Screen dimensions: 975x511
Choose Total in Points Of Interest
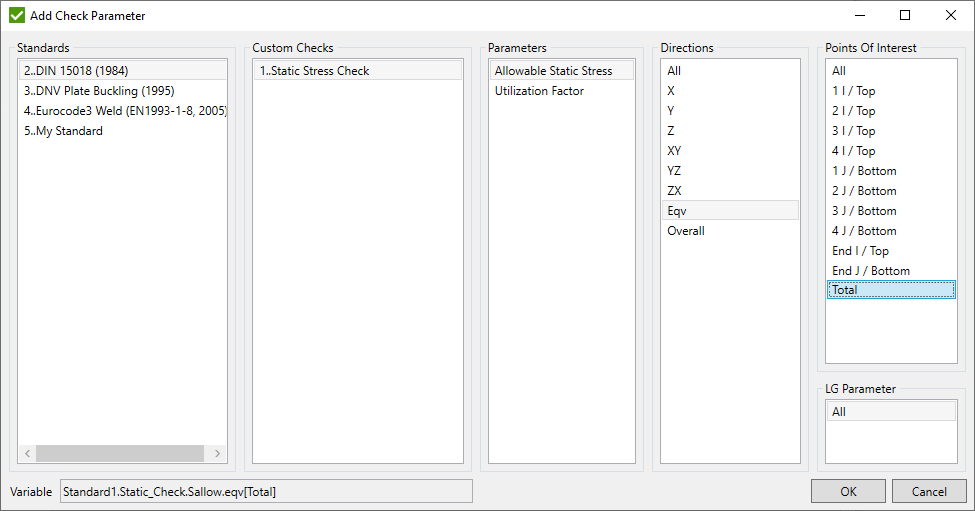click(x=845, y=290)
